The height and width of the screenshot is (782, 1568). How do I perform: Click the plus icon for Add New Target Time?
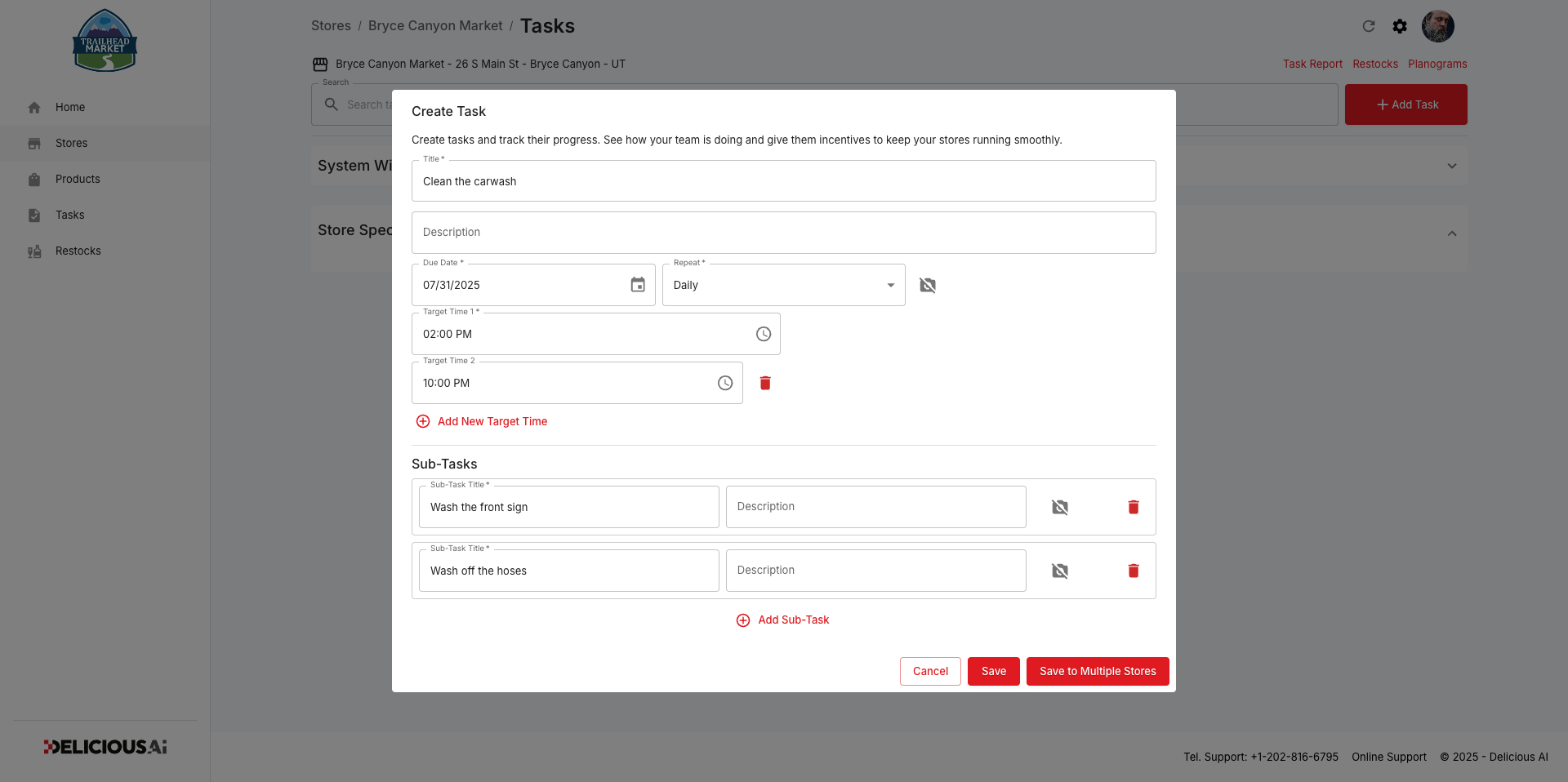[423, 421]
